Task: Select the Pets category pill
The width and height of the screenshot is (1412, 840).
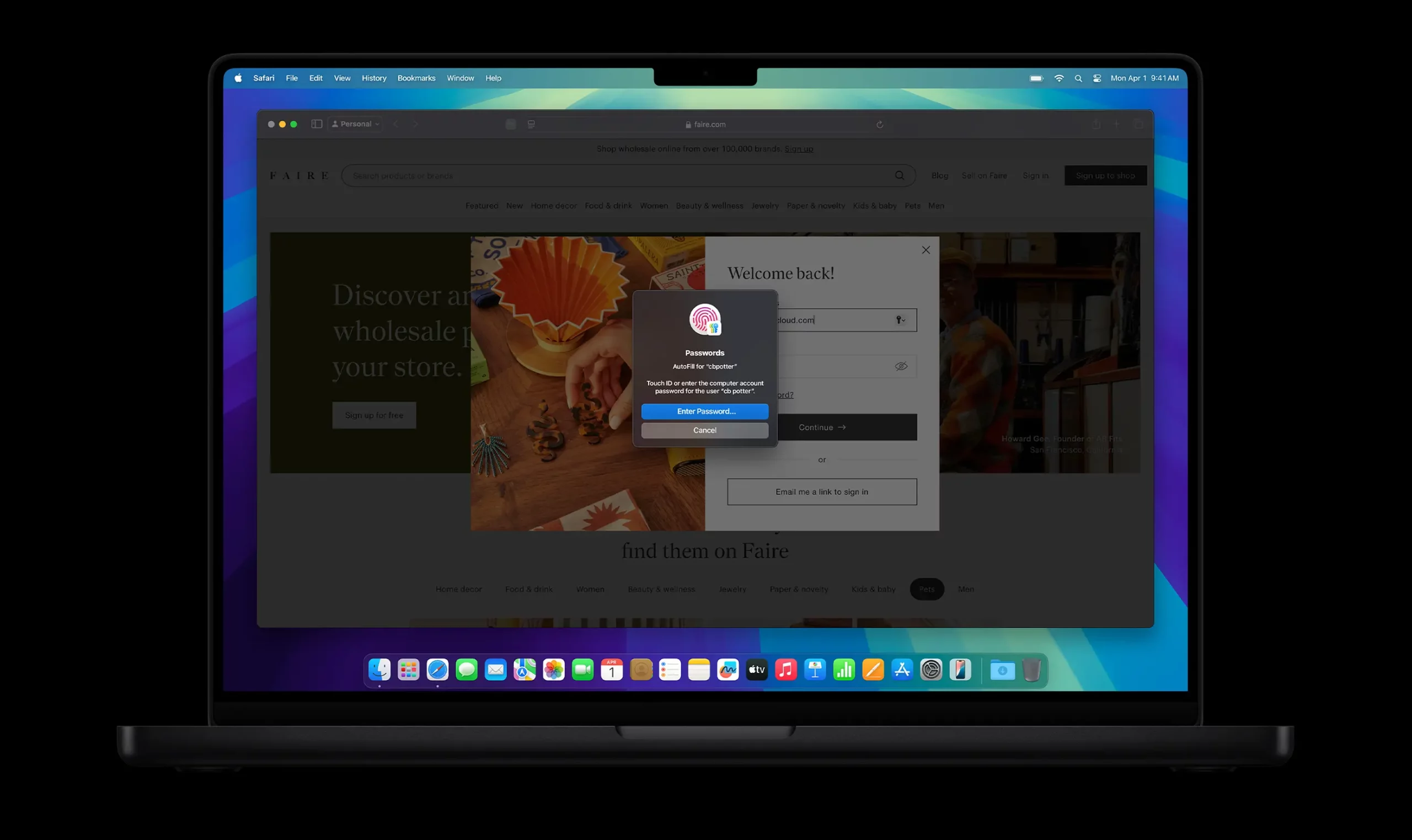Action: click(x=927, y=589)
